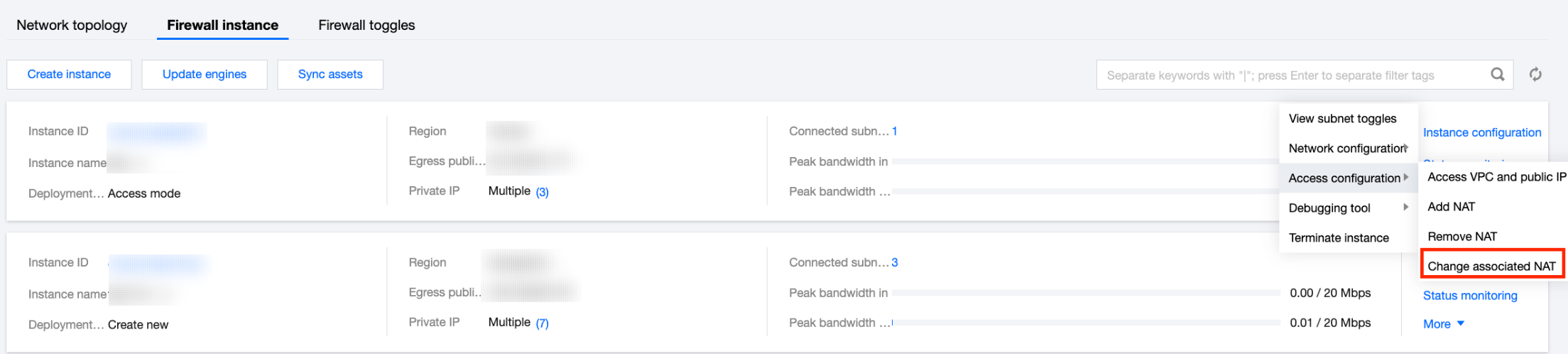
Task: Click the Update engines button
Action: pos(205,75)
